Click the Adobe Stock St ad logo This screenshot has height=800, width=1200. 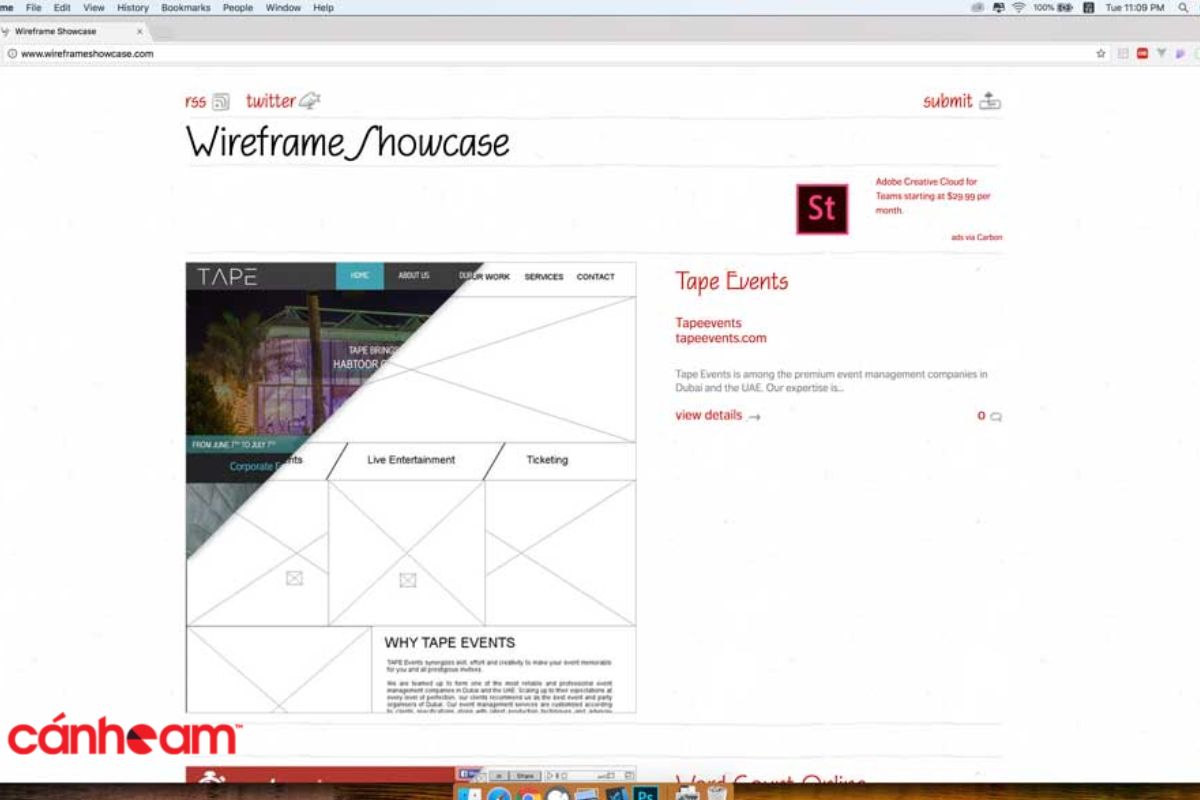pyautogui.click(x=822, y=209)
